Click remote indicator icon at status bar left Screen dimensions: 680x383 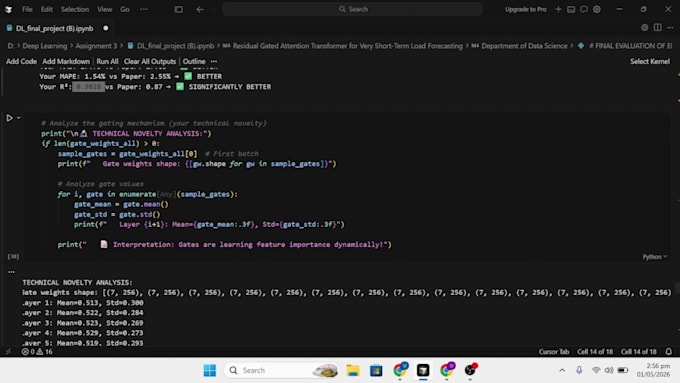pos(8,352)
